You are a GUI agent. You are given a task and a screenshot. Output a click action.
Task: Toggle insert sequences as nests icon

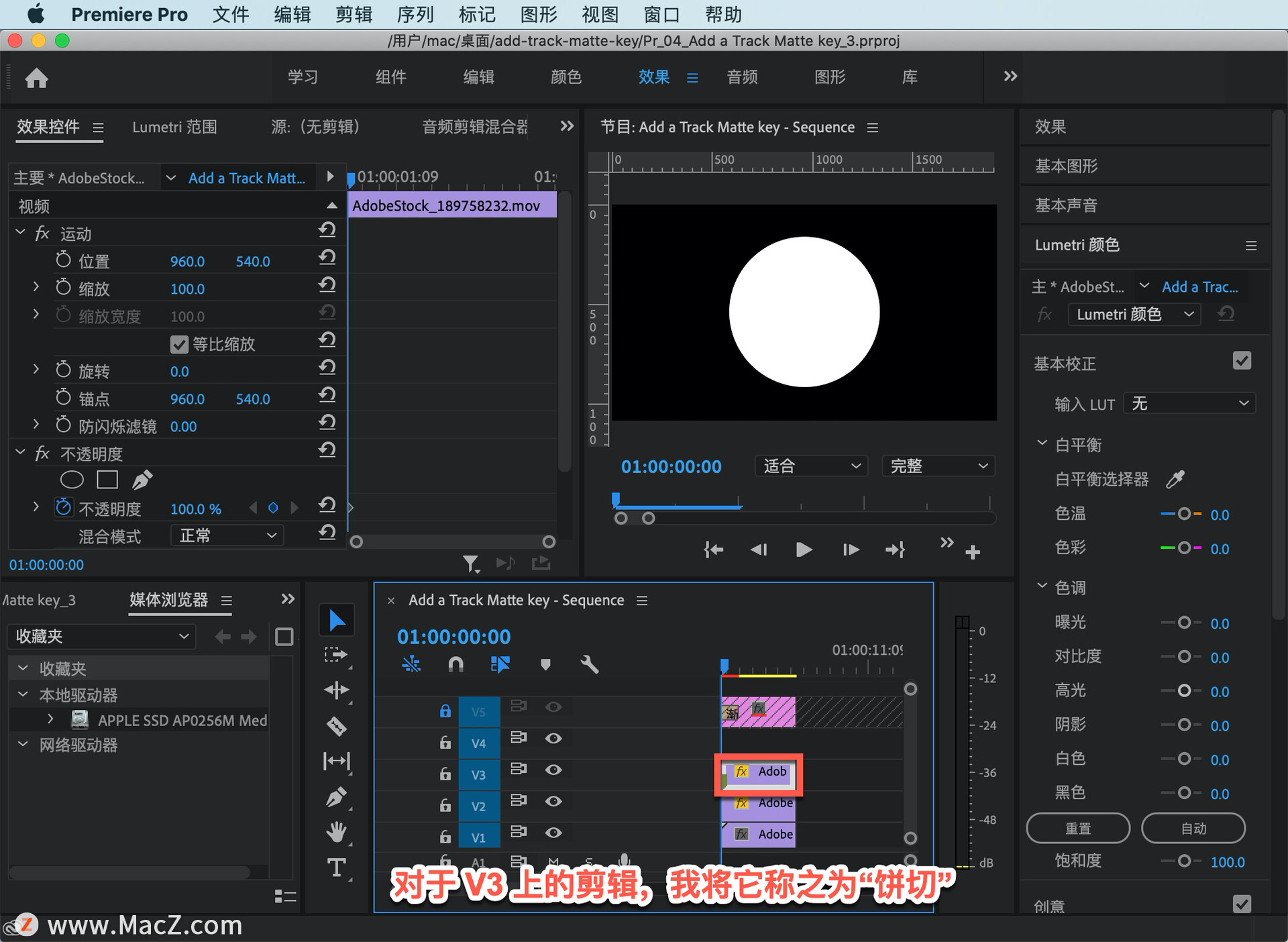click(411, 664)
